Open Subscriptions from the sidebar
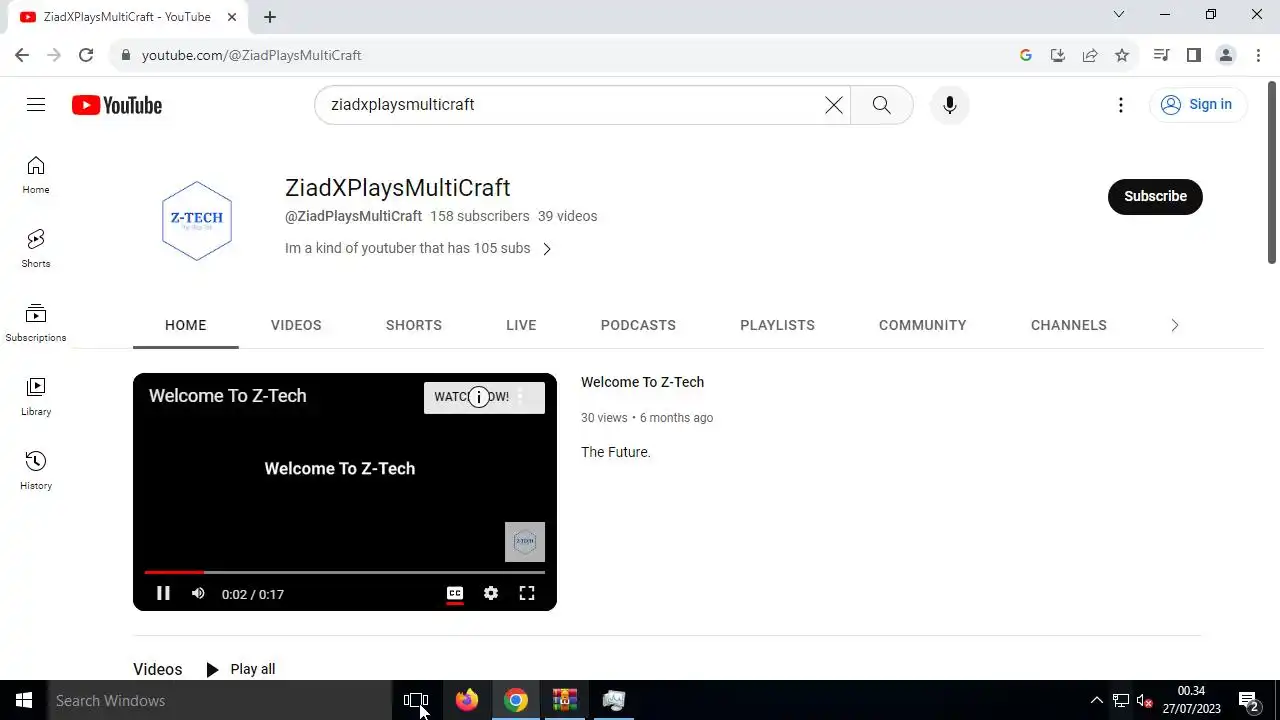 click(x=36, y=323)
